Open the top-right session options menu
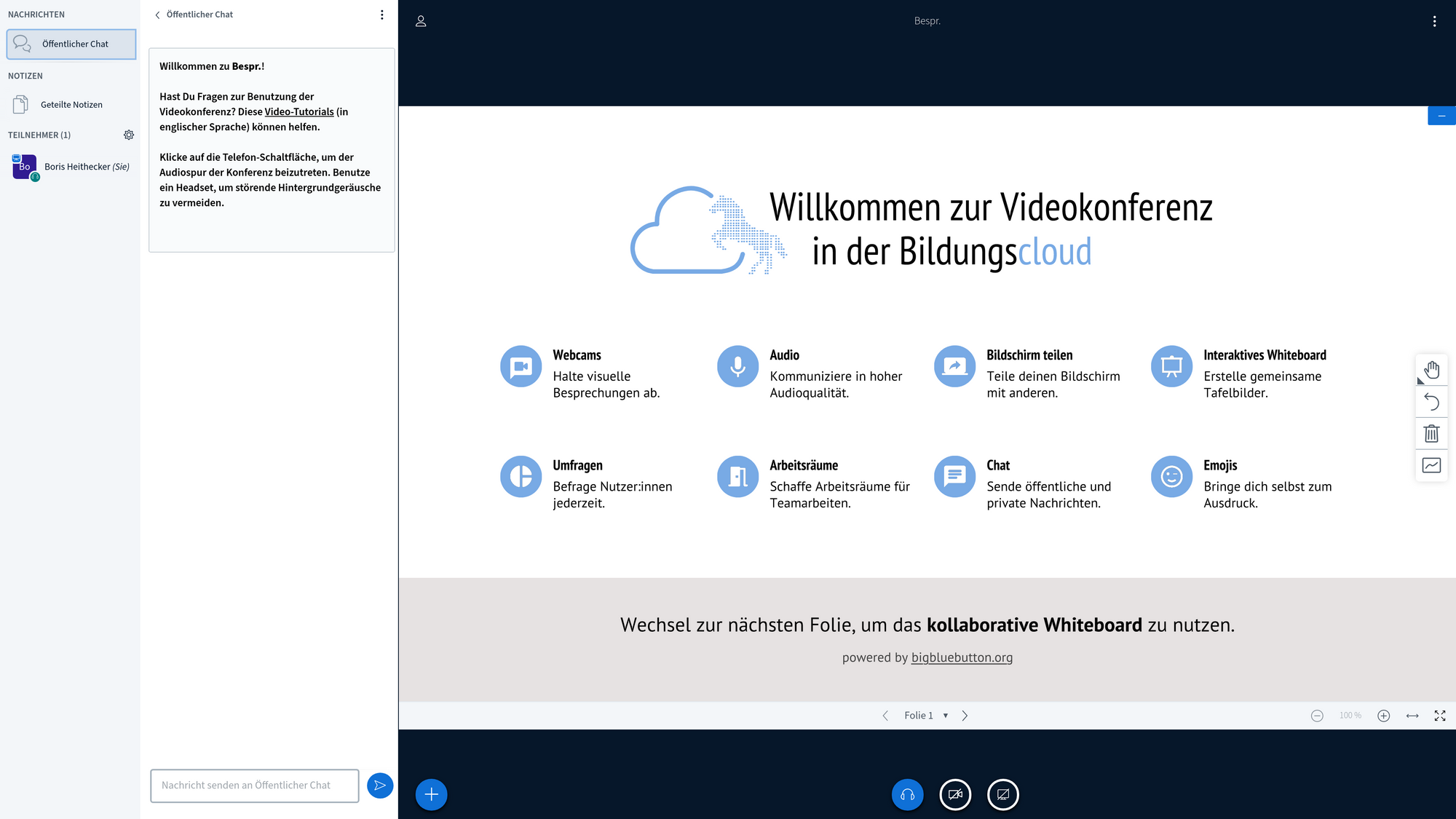The image size is (1456, 819). pos(1434,21)
